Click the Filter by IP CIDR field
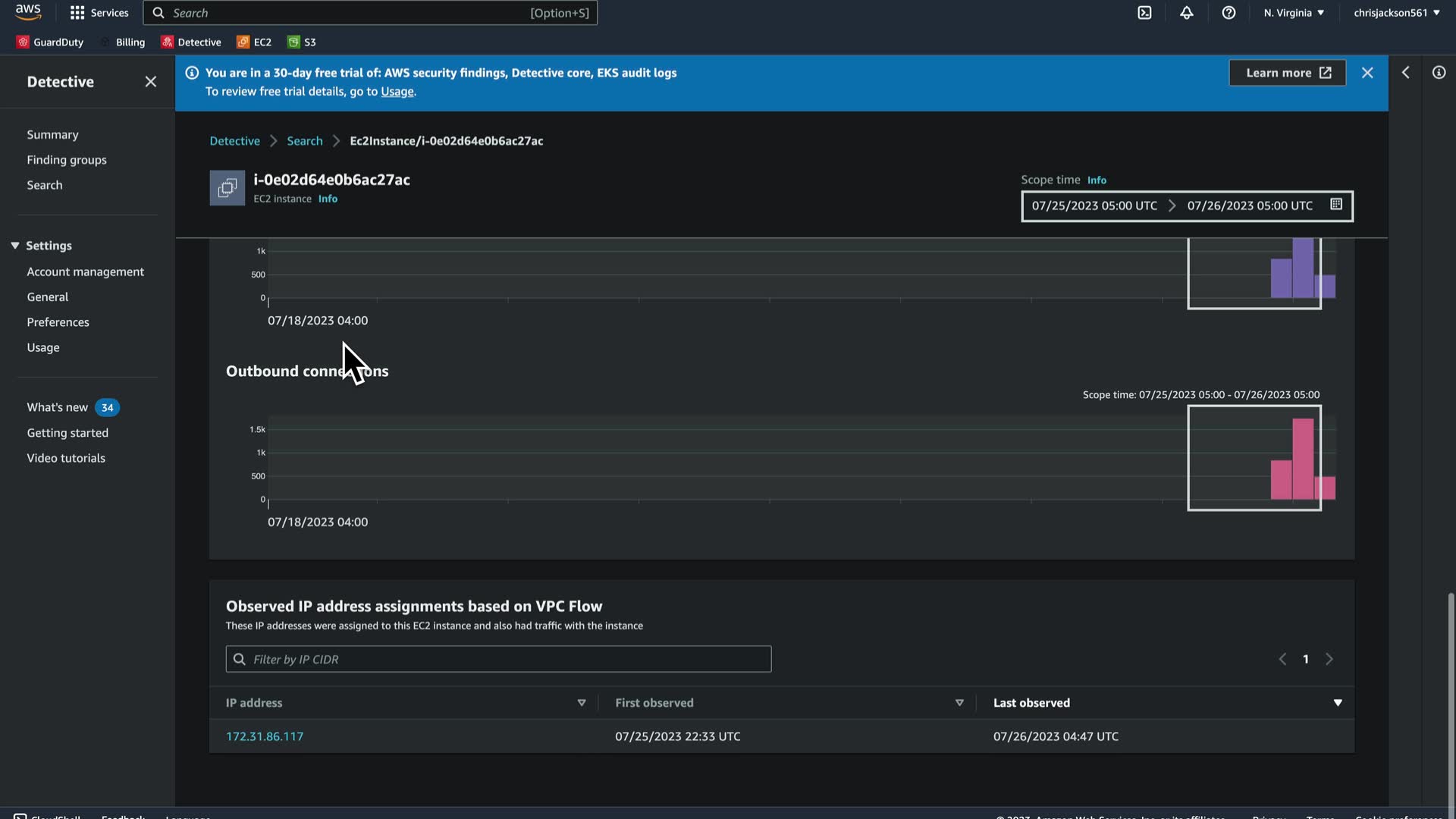The width and height of the screenshot is (1456, 819). (498, 659)
